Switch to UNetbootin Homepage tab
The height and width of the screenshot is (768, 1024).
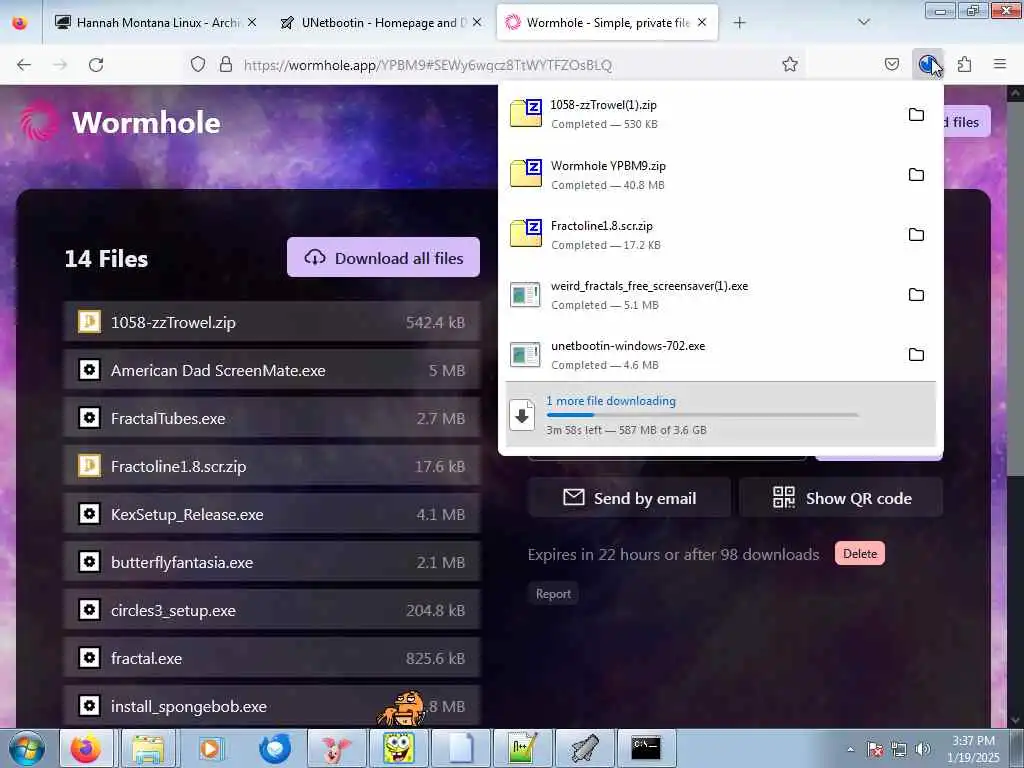click(381, 22)
